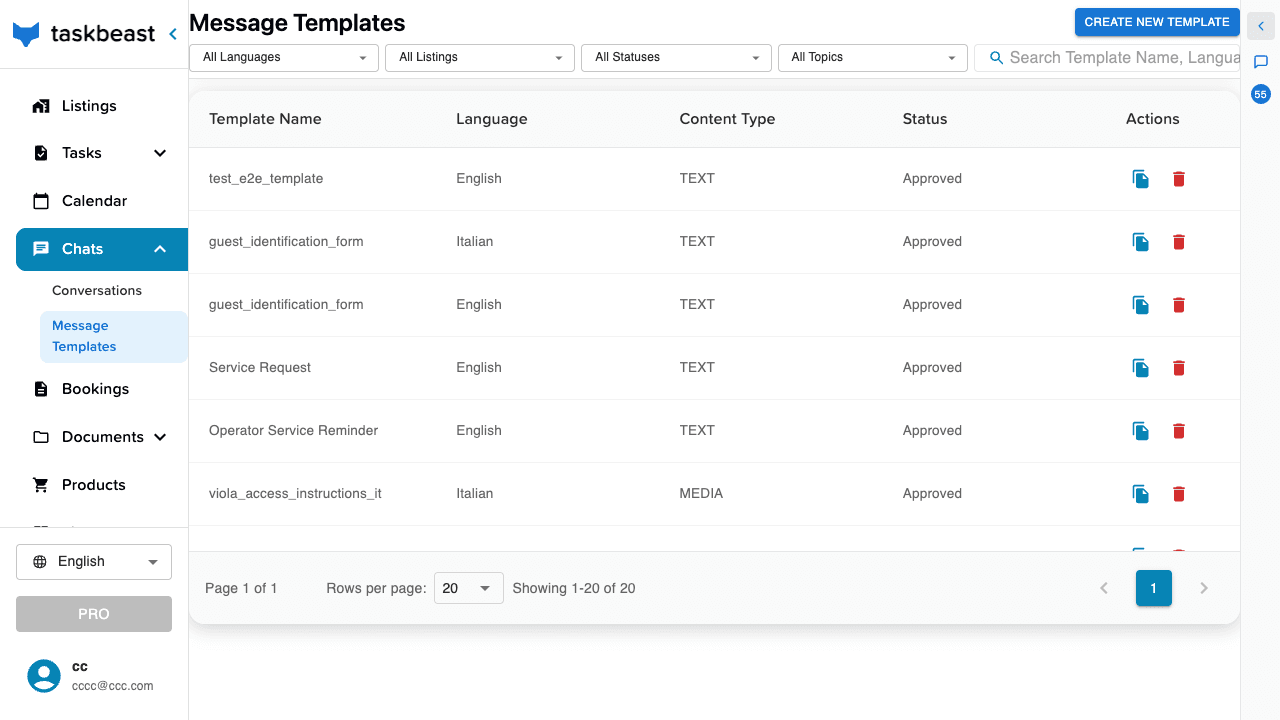The height and width of the screenshot is (720, 1280).
Task: Copy the English guest_identification_form template
Action: [x=1140, y=305]
